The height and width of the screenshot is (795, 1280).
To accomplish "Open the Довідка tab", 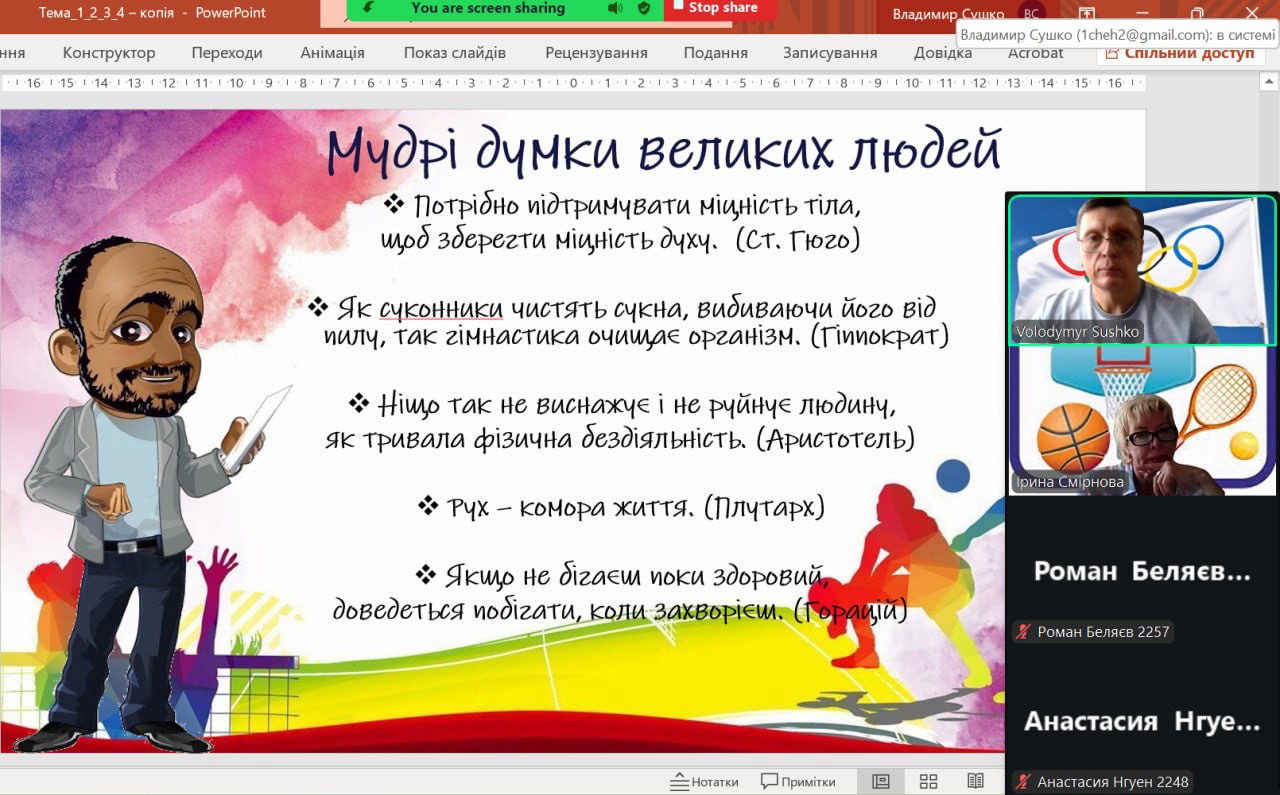I will [x=942, y=53].
